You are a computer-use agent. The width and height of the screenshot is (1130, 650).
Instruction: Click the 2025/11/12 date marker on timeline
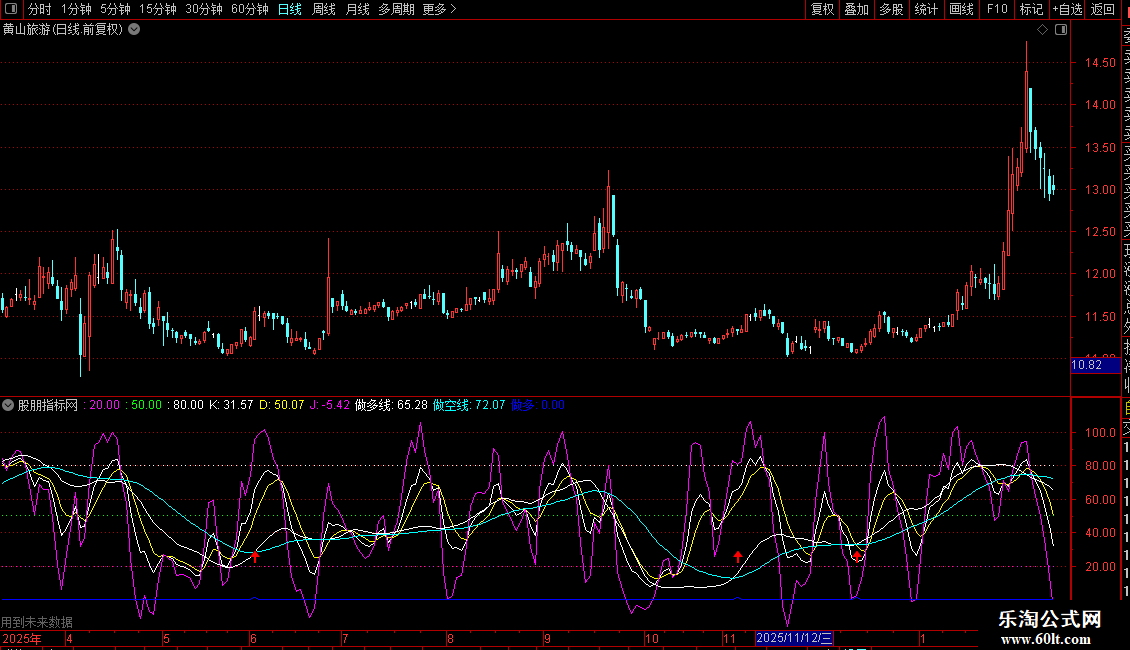(794, 638)
